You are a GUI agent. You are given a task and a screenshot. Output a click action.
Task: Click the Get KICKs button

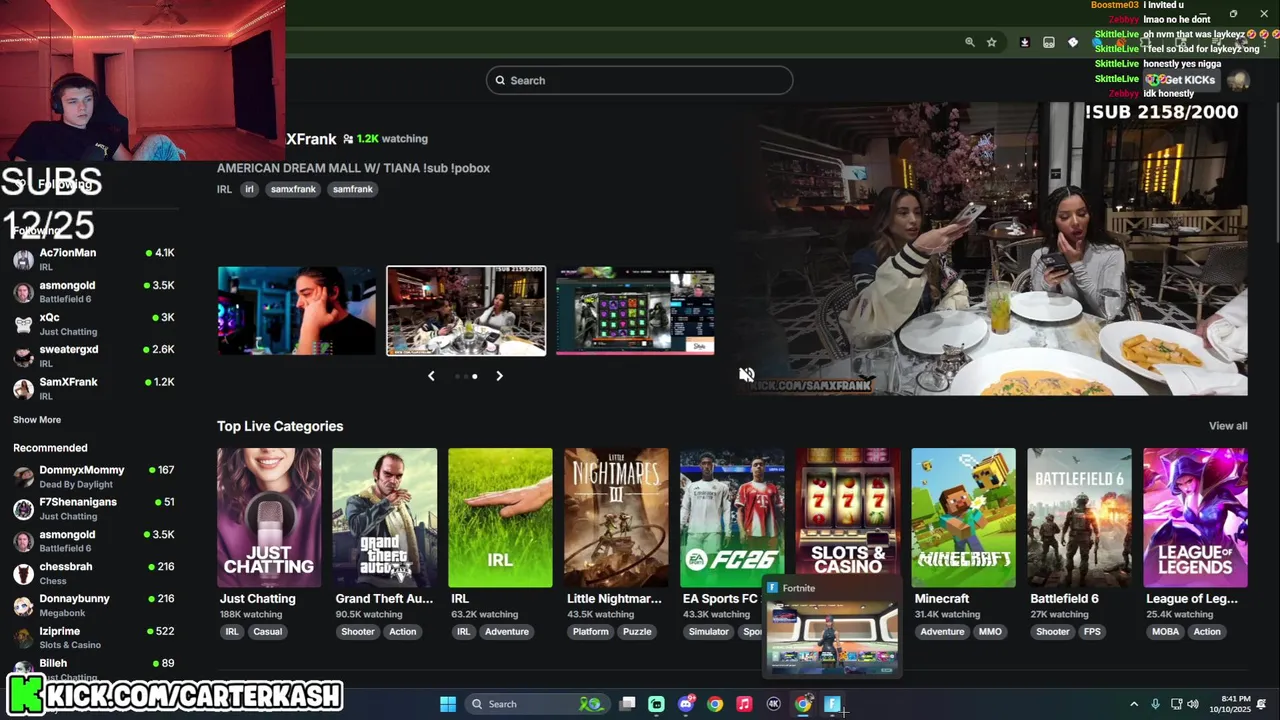point(1181,80)
